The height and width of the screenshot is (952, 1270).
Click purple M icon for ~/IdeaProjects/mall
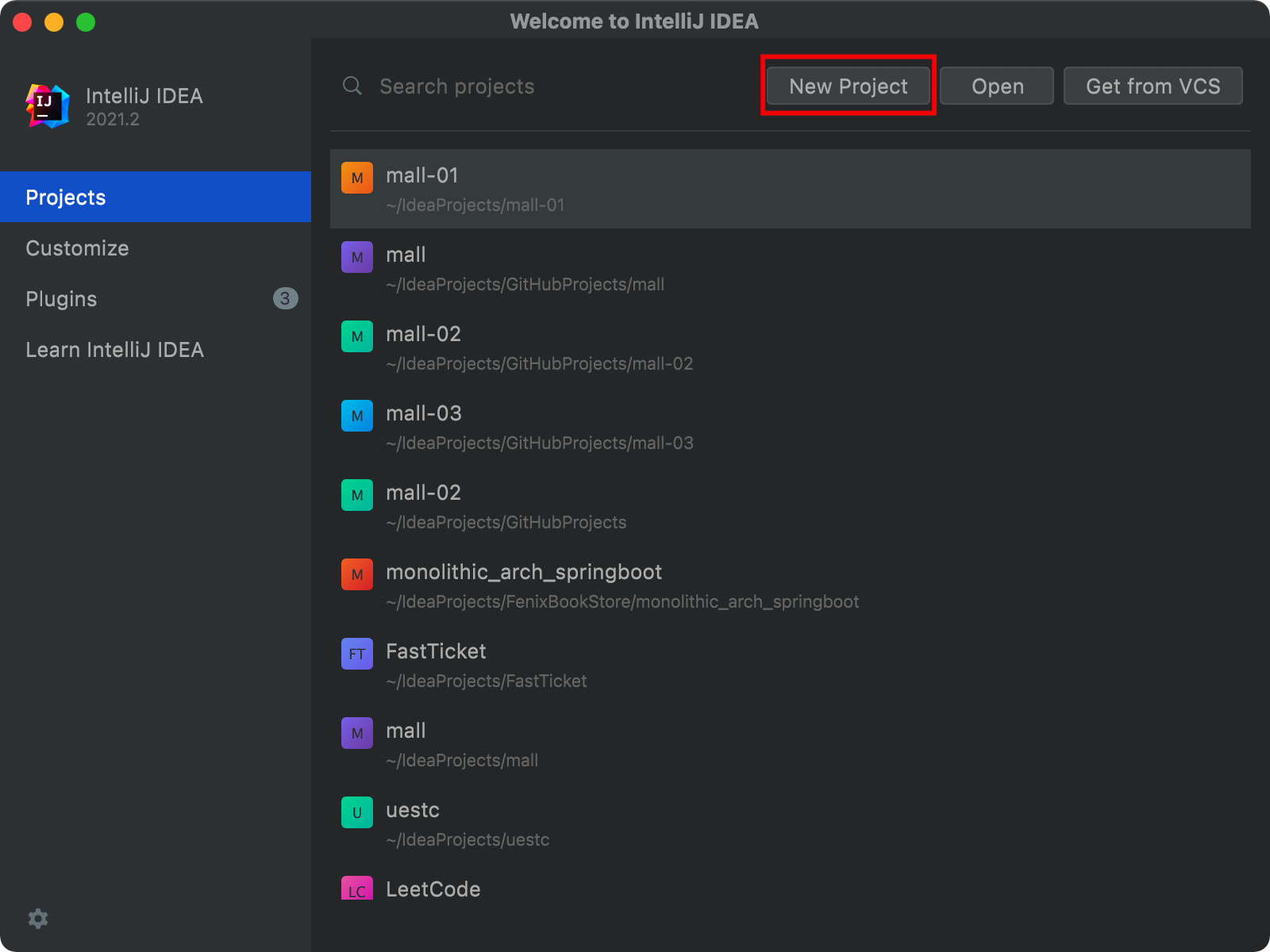point(357,733)
